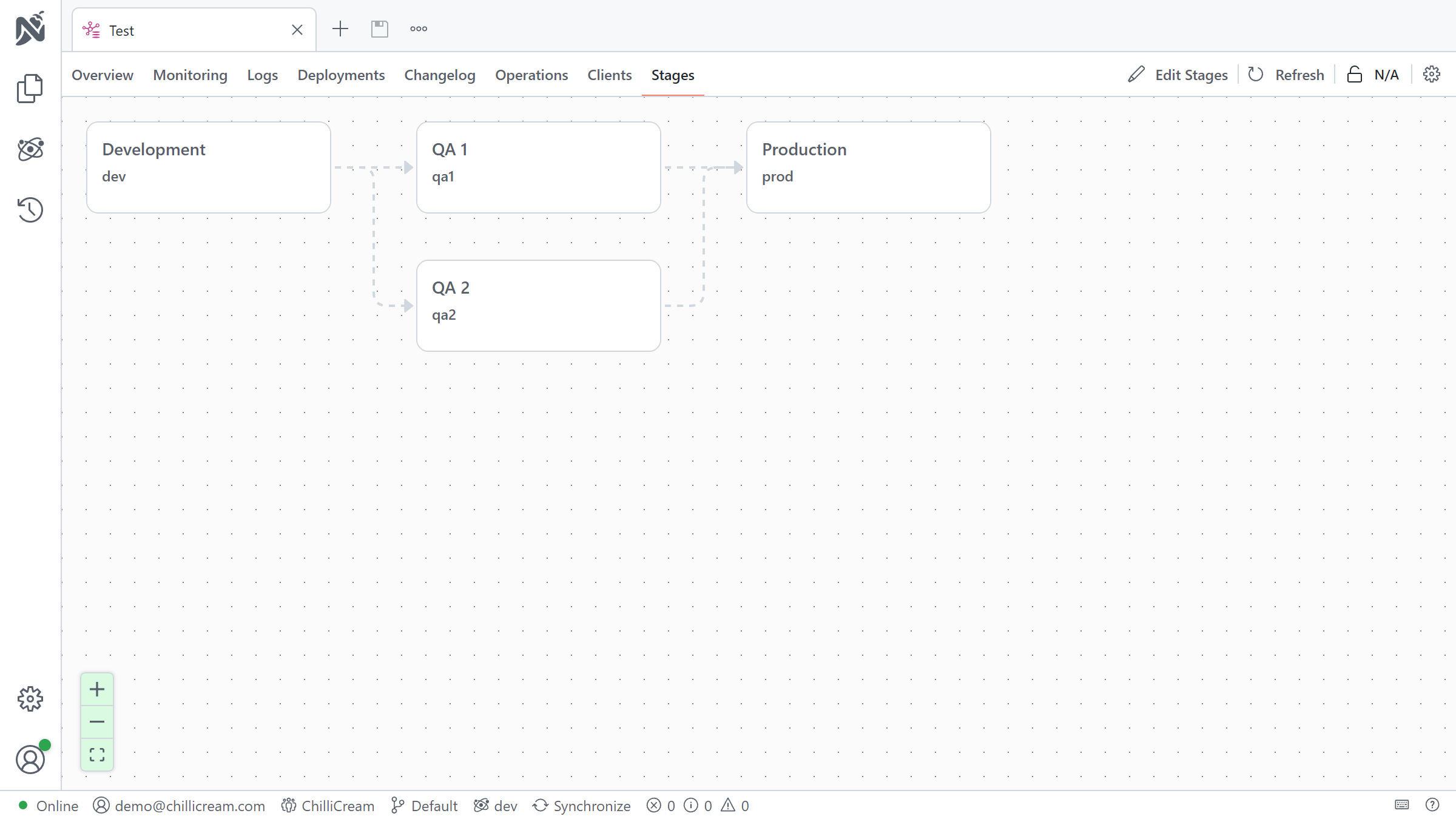Click the save document icon
Viewport: 1456px width, 819px height.
(380, 29)
